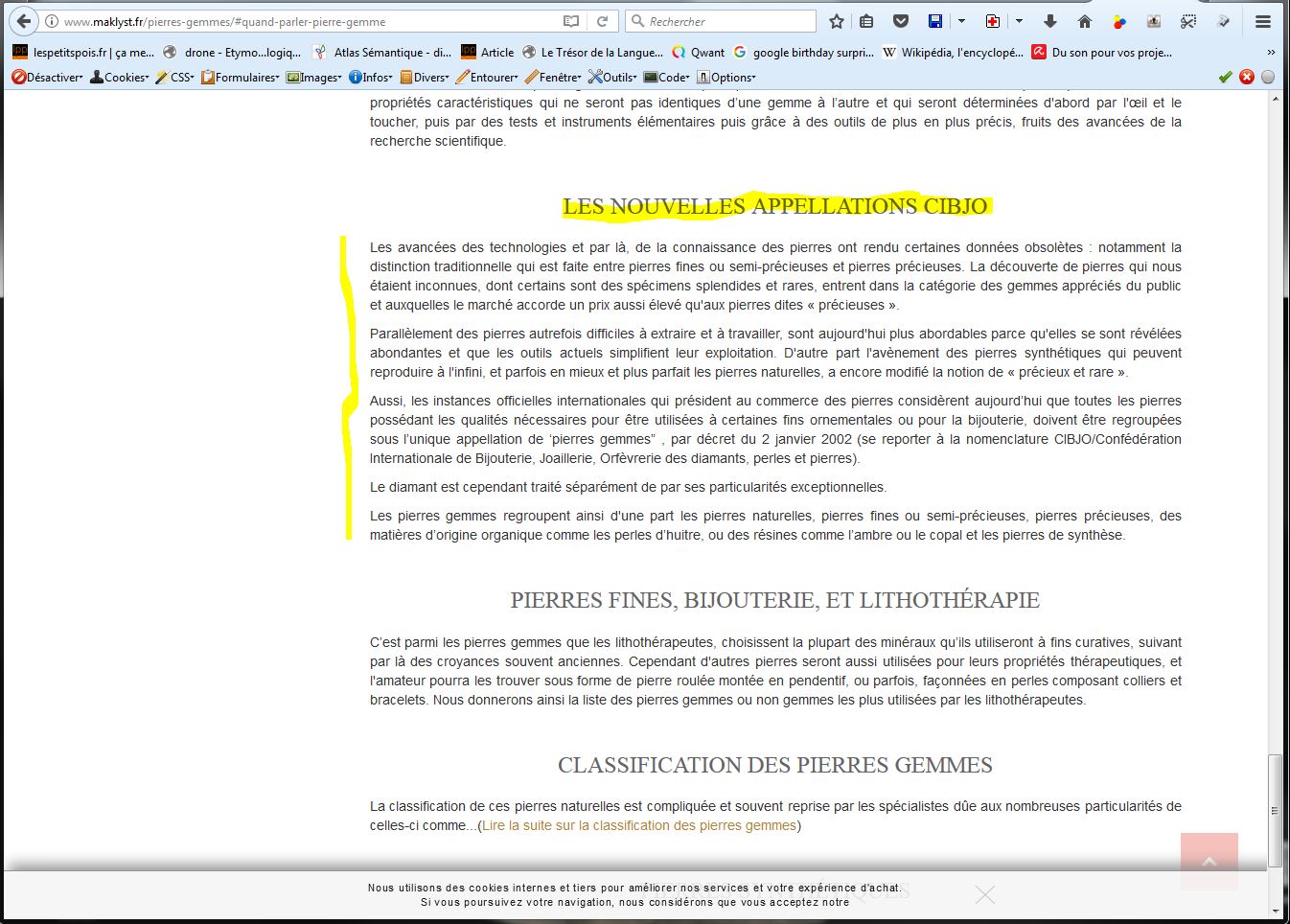Toggle reader view in address bar
The width and height of the screenshot is (1290, 924).
571,21
